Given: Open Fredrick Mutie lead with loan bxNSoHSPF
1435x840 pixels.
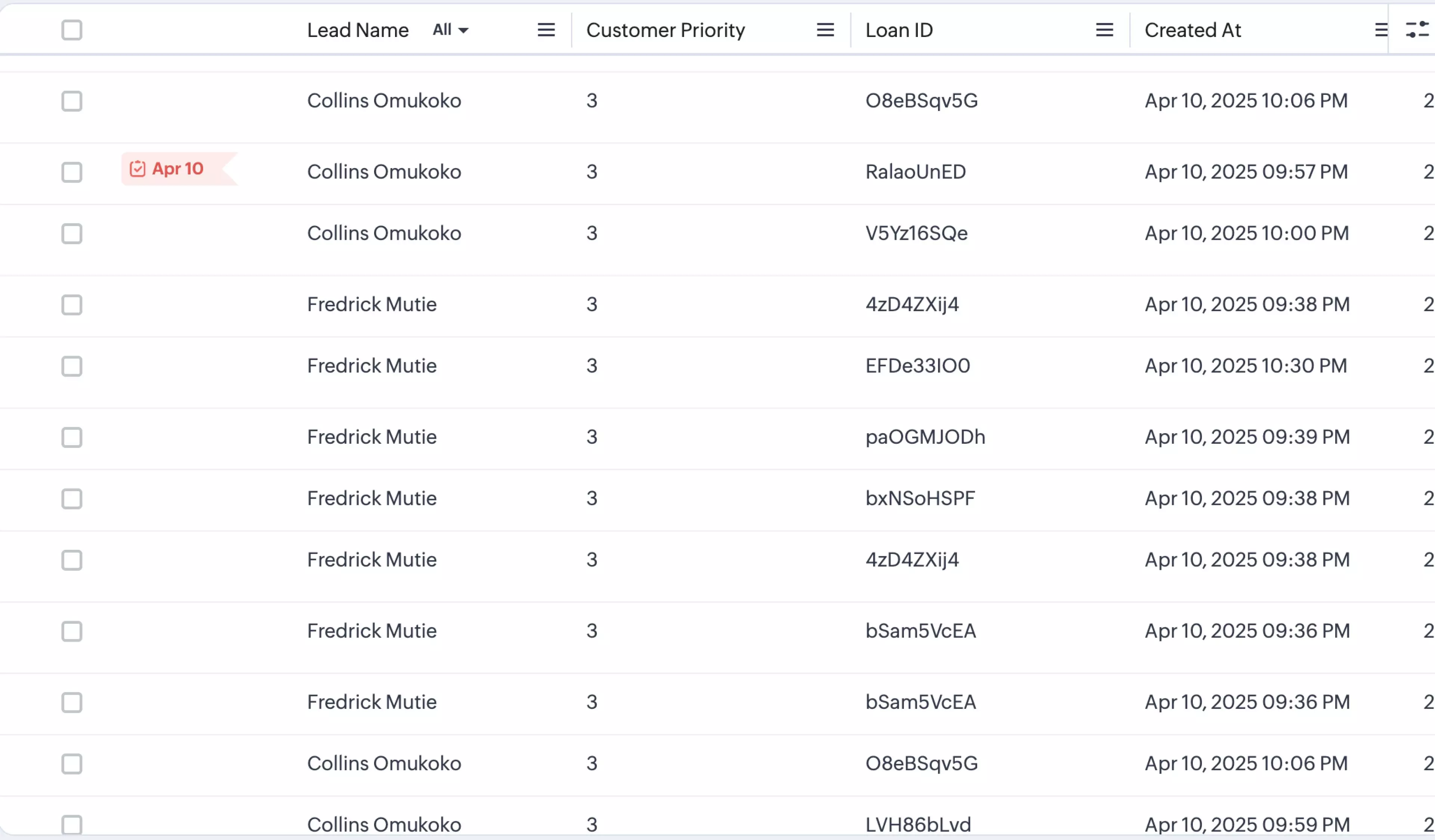Looking at the screenshot, I should point(372,499).
